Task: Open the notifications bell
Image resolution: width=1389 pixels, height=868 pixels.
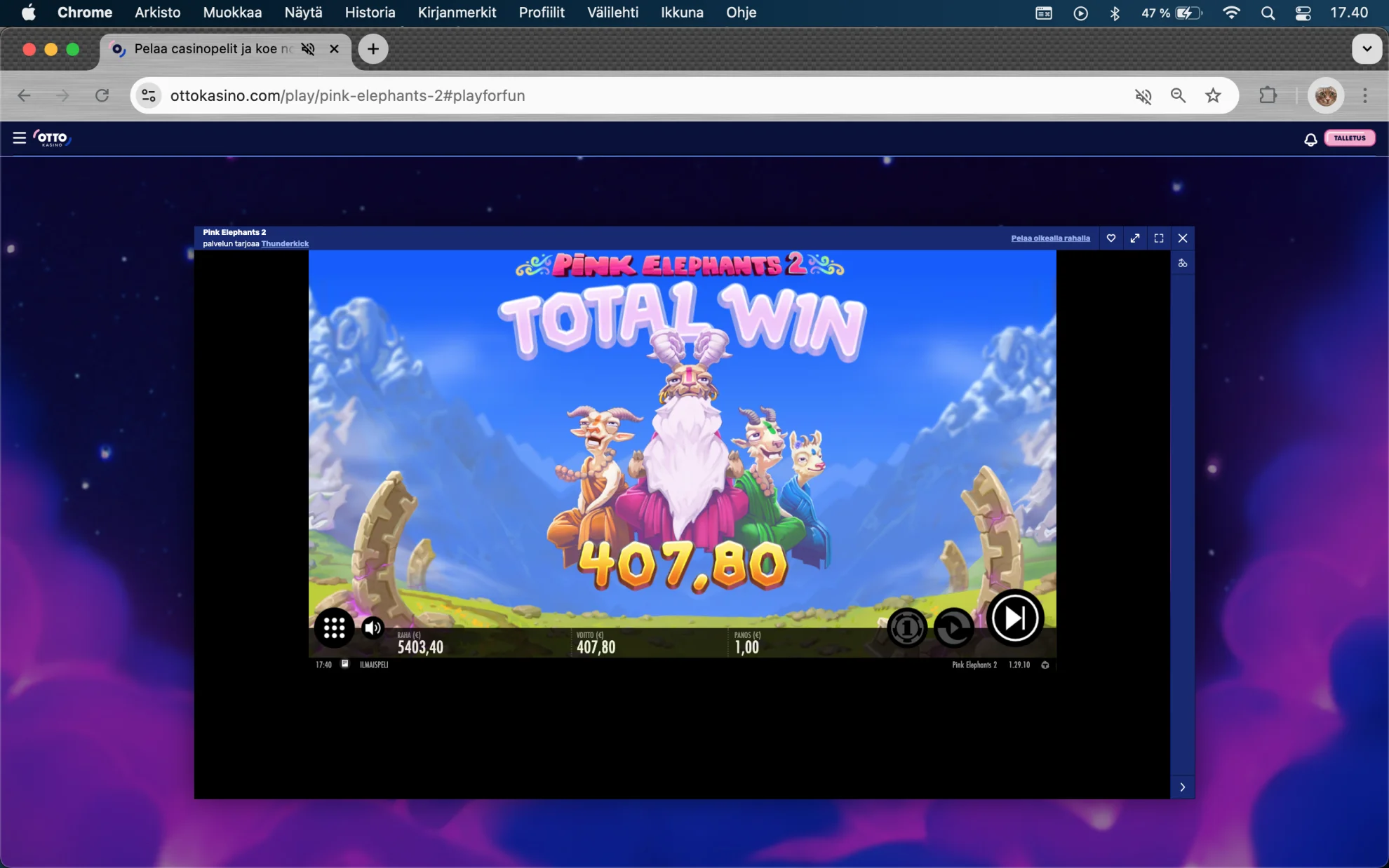Action: [1310, 139]
